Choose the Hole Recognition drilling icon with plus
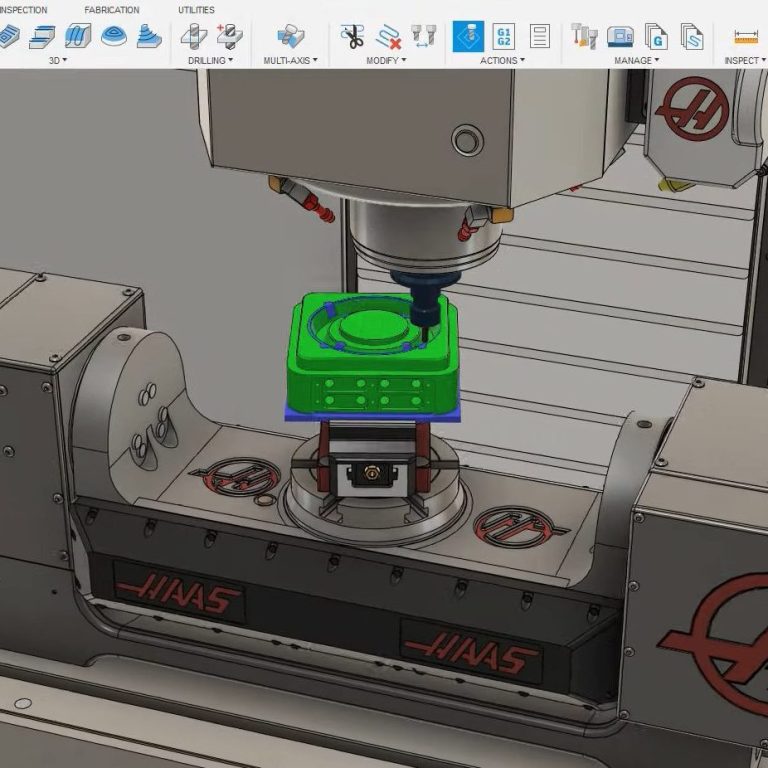Screen dimensions: 768x768 229,36
